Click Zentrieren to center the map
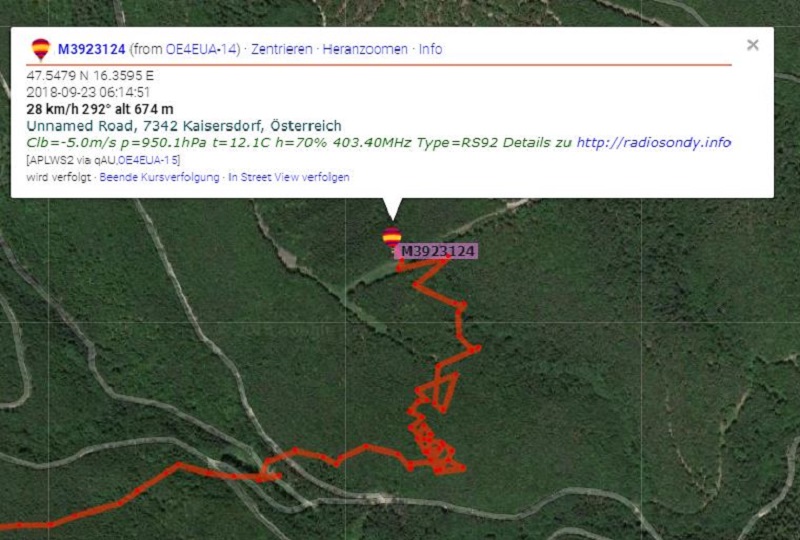 point(282,49)
